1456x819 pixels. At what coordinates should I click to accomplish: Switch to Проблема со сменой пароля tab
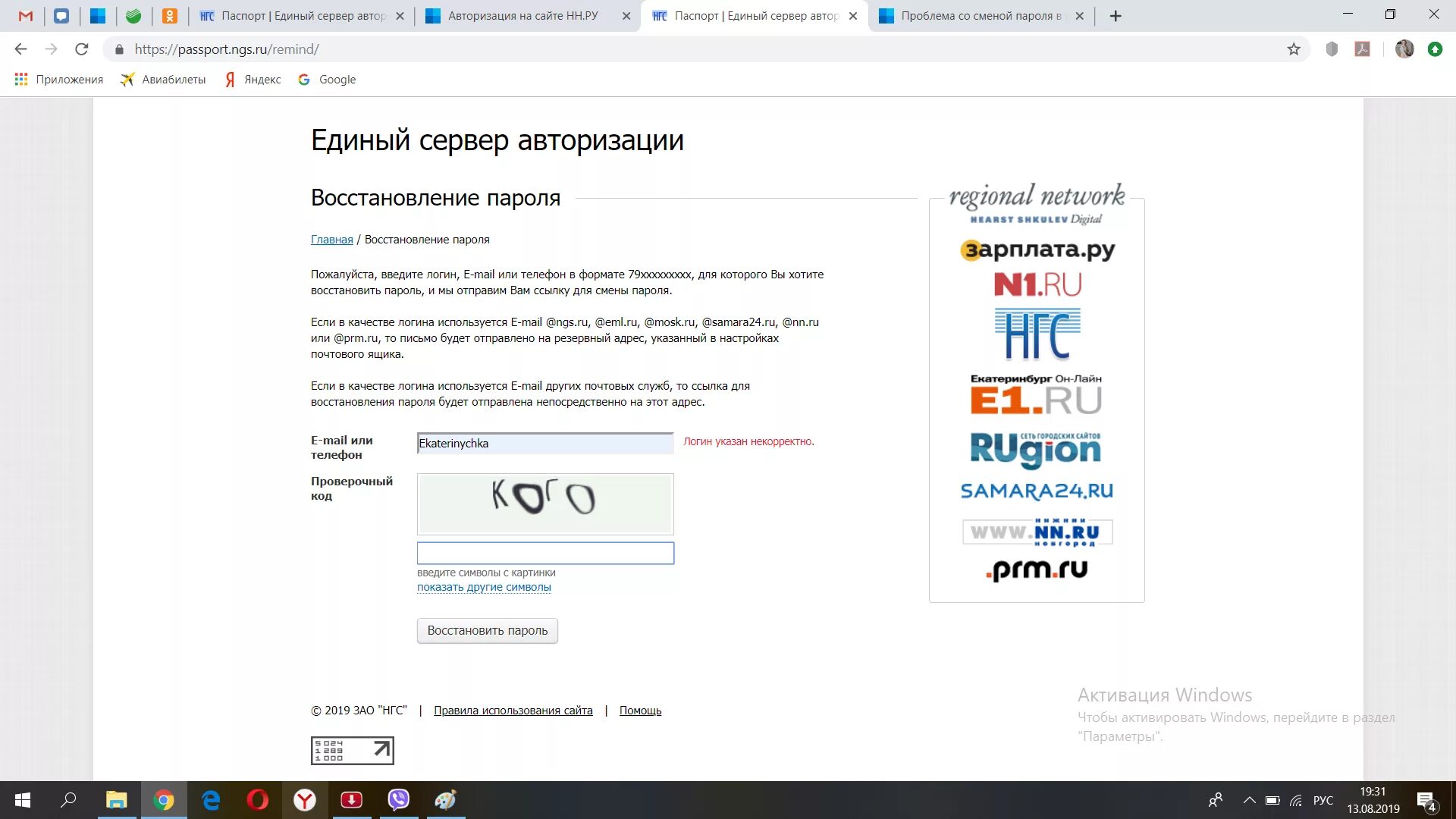980,16
